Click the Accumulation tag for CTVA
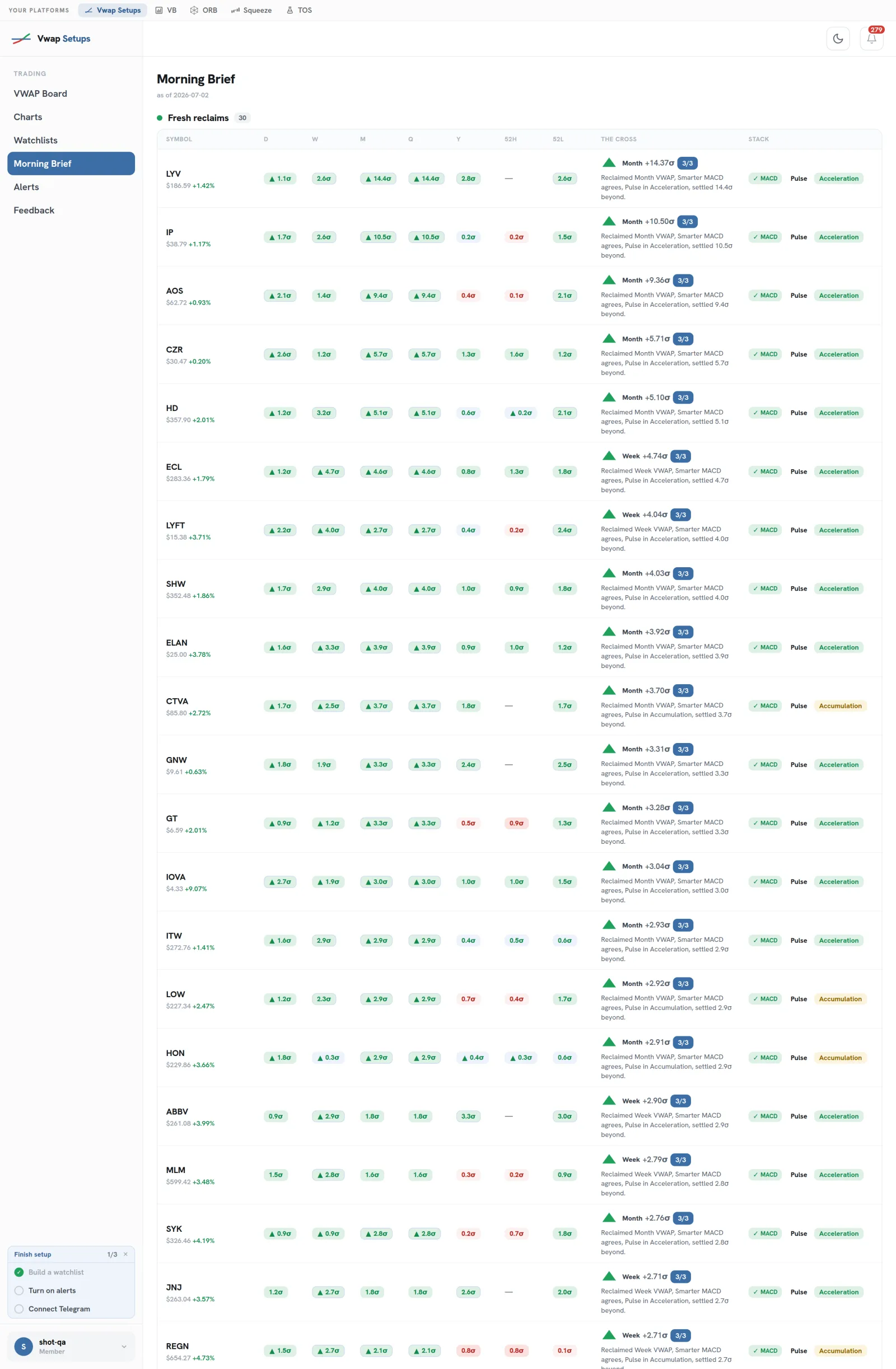 coord(840,706)
